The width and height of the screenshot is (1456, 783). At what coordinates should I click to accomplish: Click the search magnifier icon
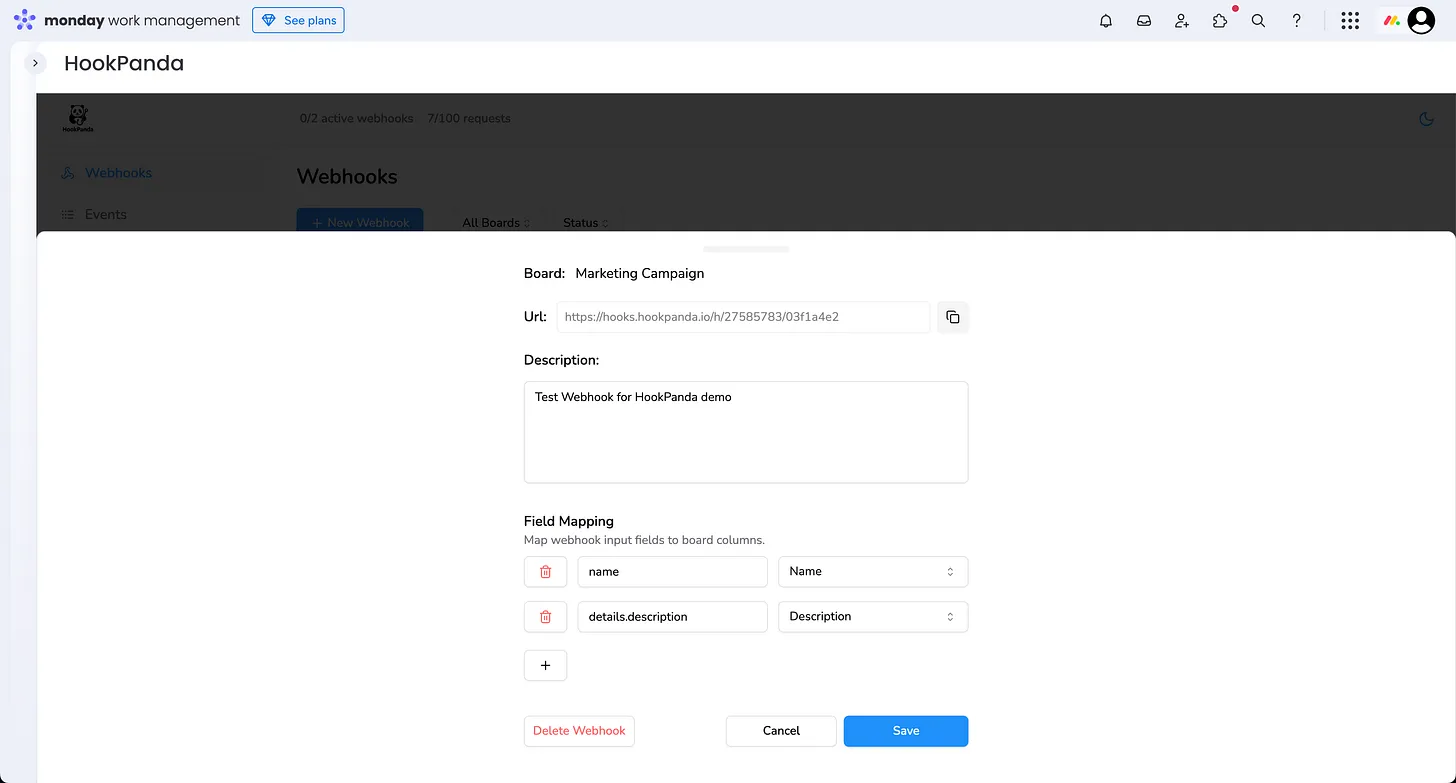pyautogui.click(x=1258, y=21)
